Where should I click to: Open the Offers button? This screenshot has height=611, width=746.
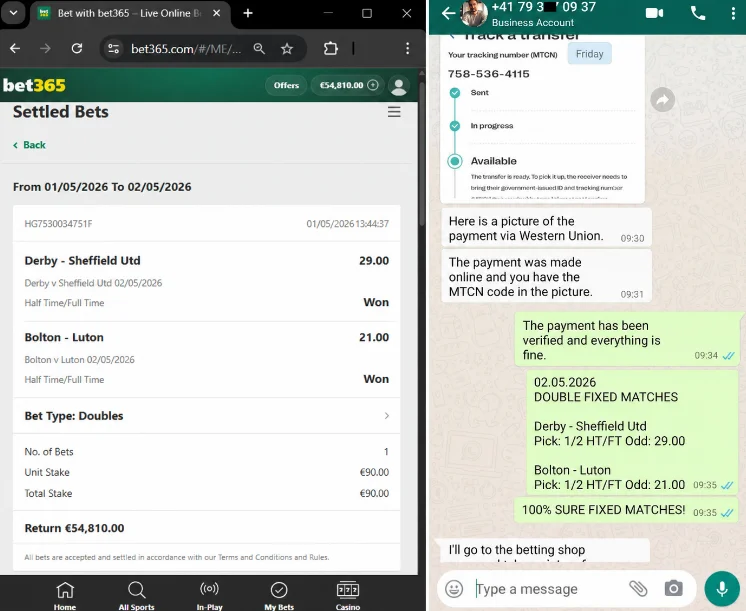click(286, 85)
